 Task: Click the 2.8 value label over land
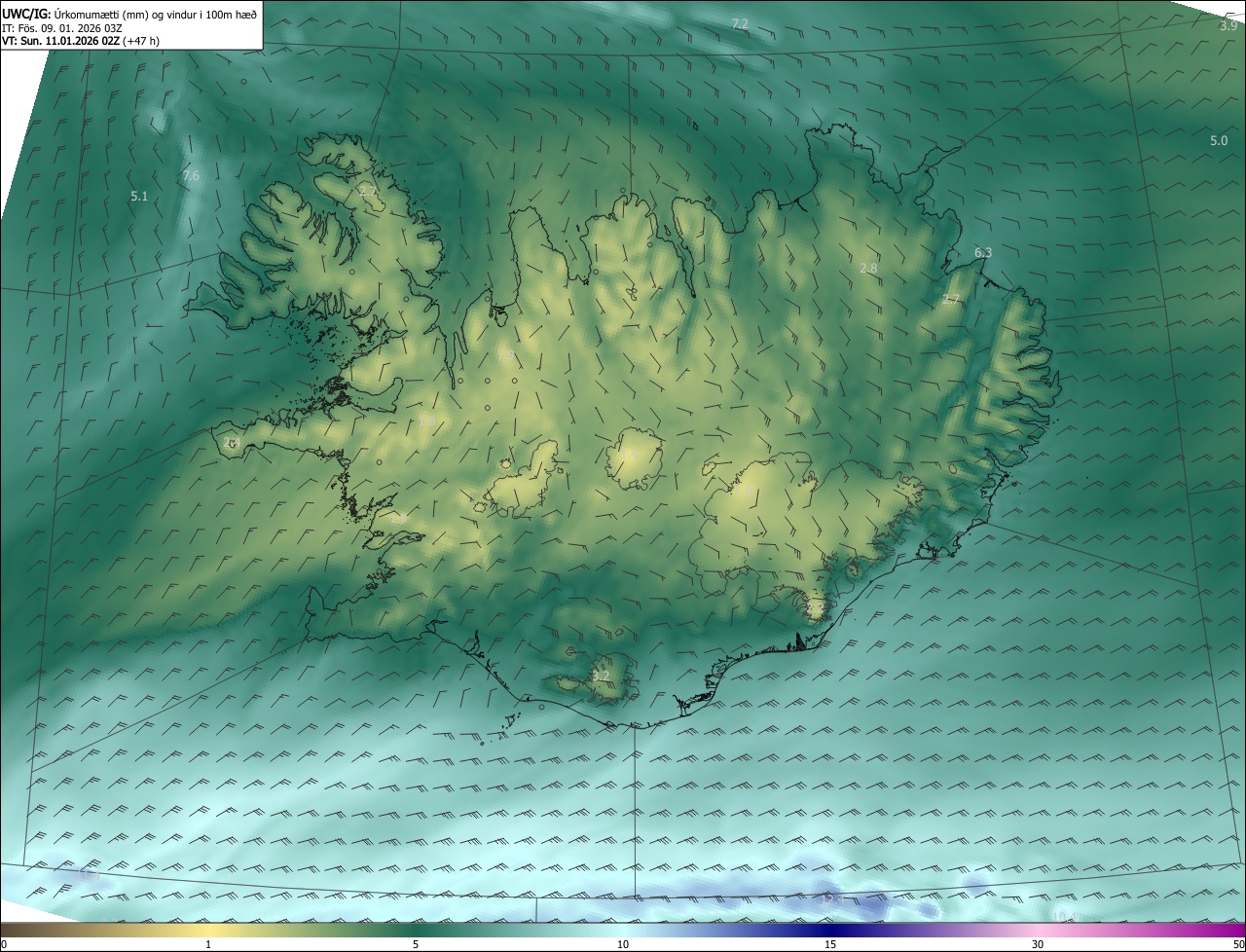869,268
